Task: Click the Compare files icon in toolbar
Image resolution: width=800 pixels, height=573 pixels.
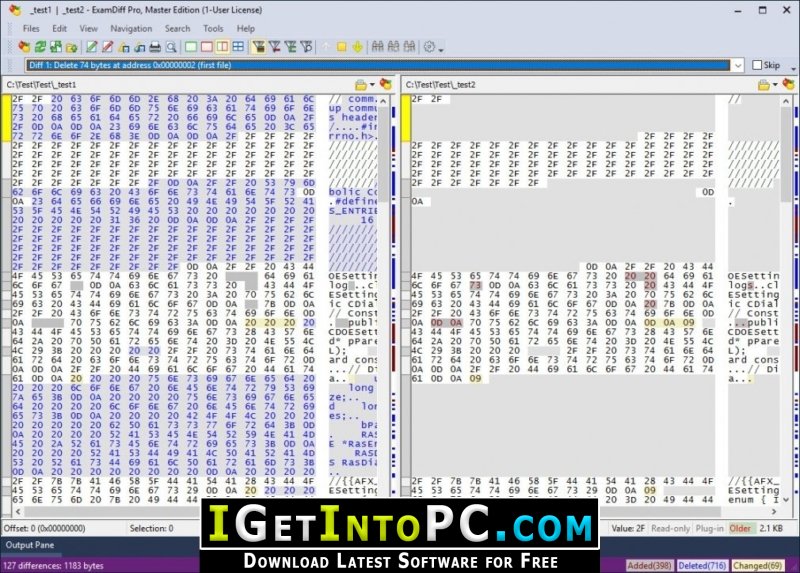Action: (x=24, y=47)
